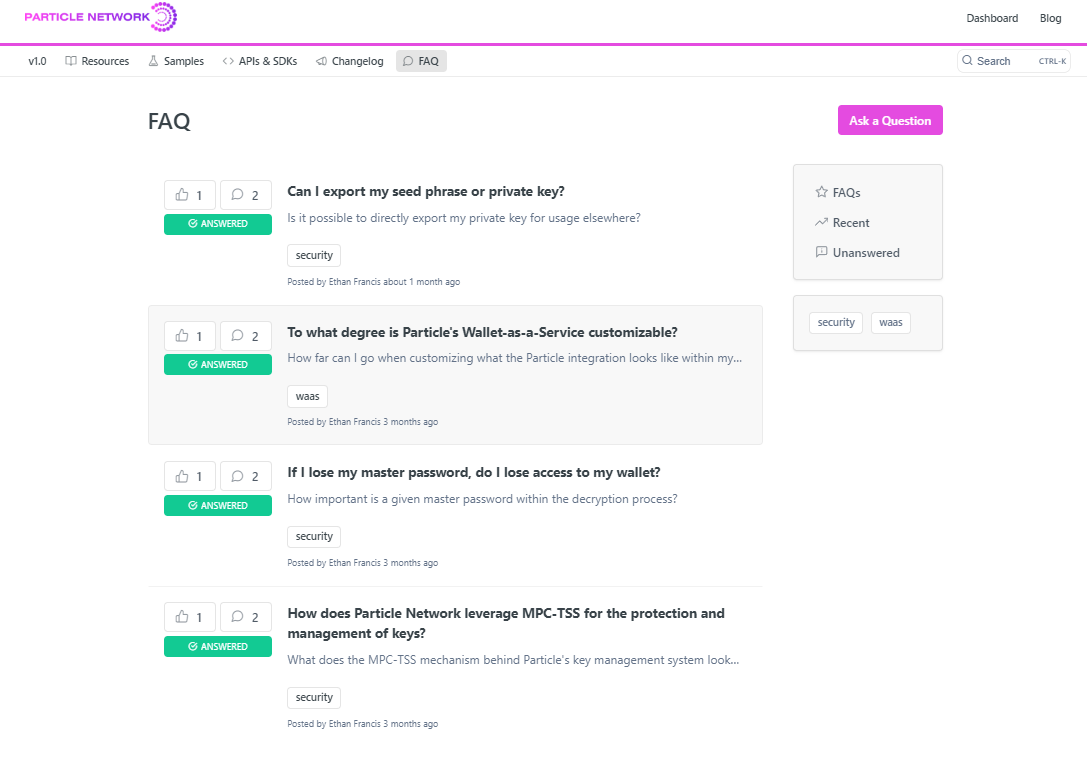Go to the Dashboard menu item
Screen dimensions: 1087x765
click(992, 18)
